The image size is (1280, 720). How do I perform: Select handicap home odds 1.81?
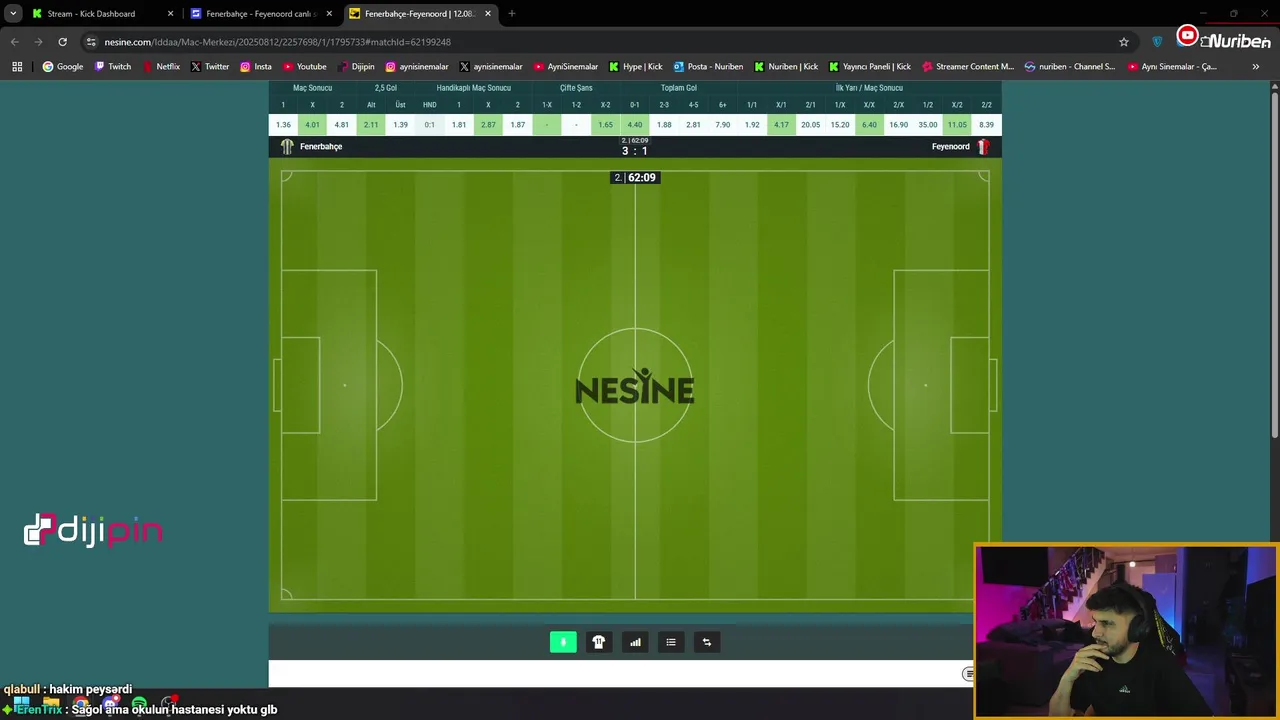pos(459,125)
